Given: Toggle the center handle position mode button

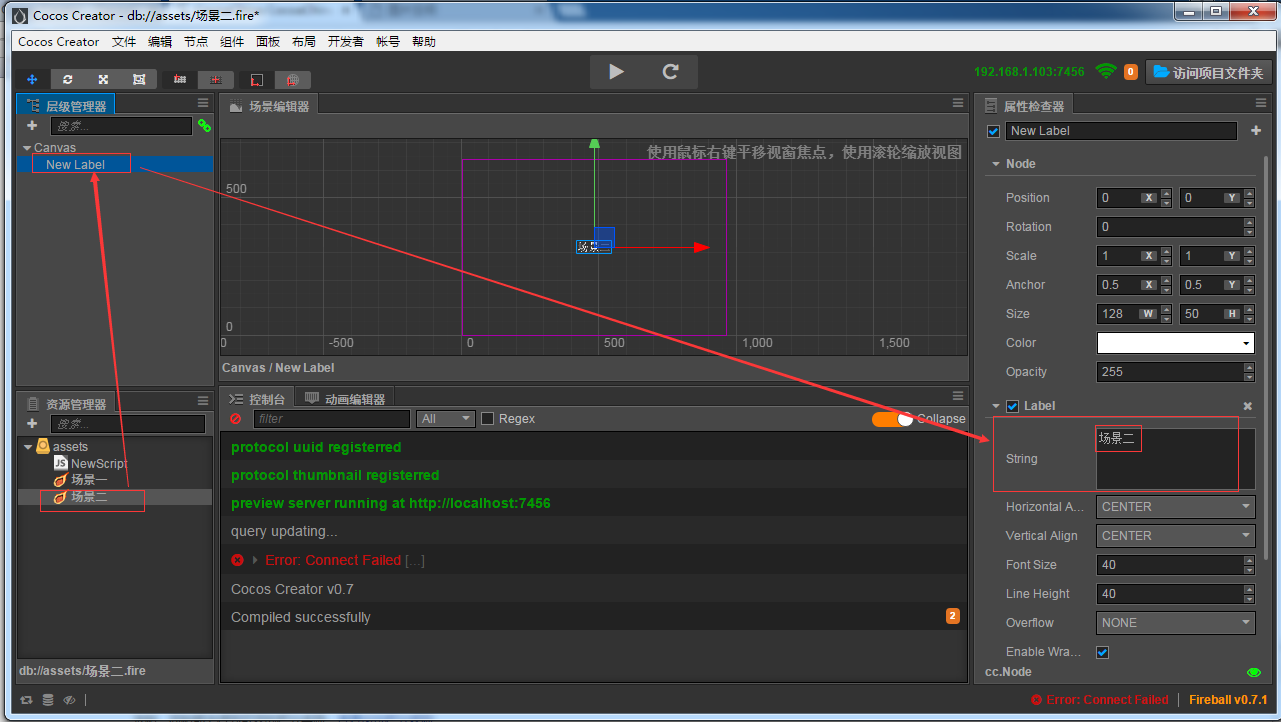Looking at the screenshot, I should [216, 80].
